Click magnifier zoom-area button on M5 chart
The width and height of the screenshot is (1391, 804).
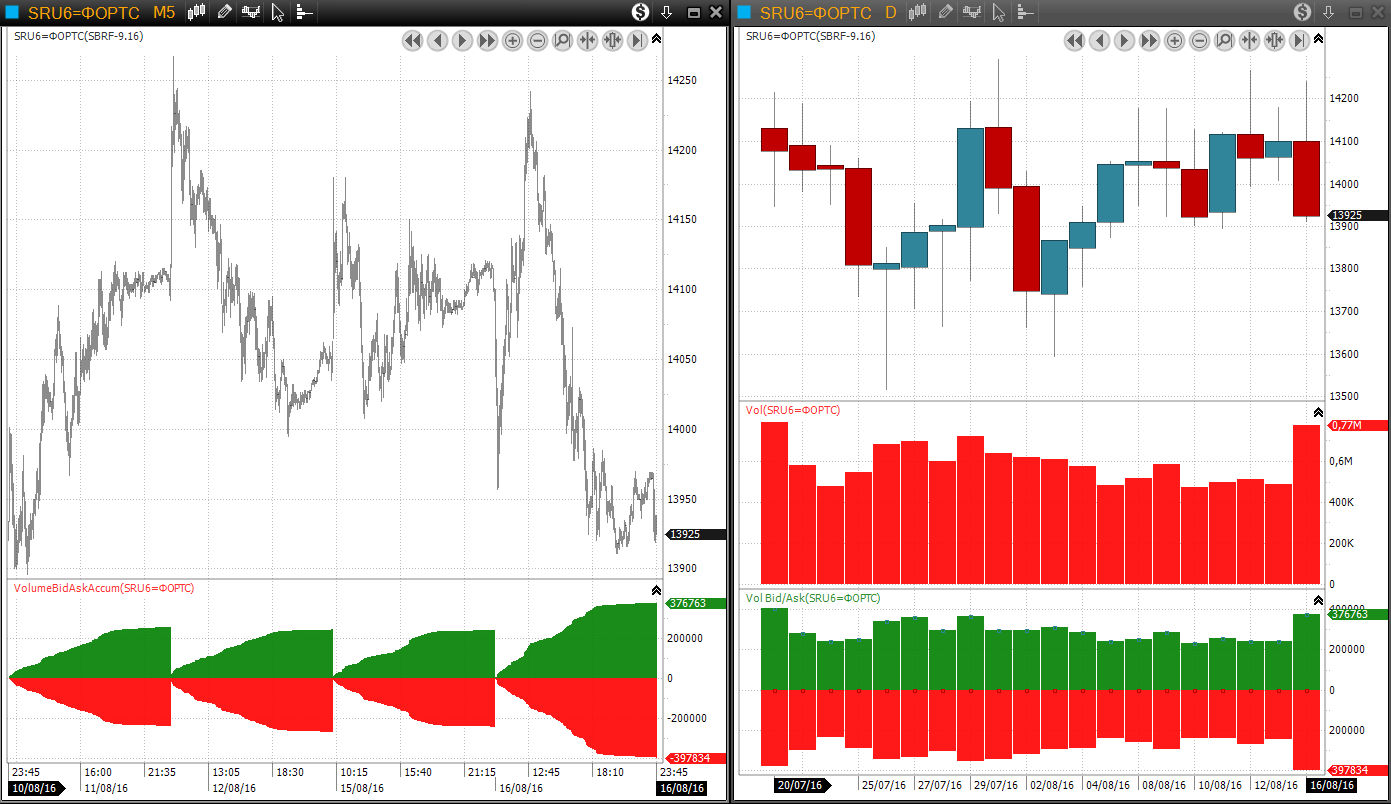(x=562, y=41)
